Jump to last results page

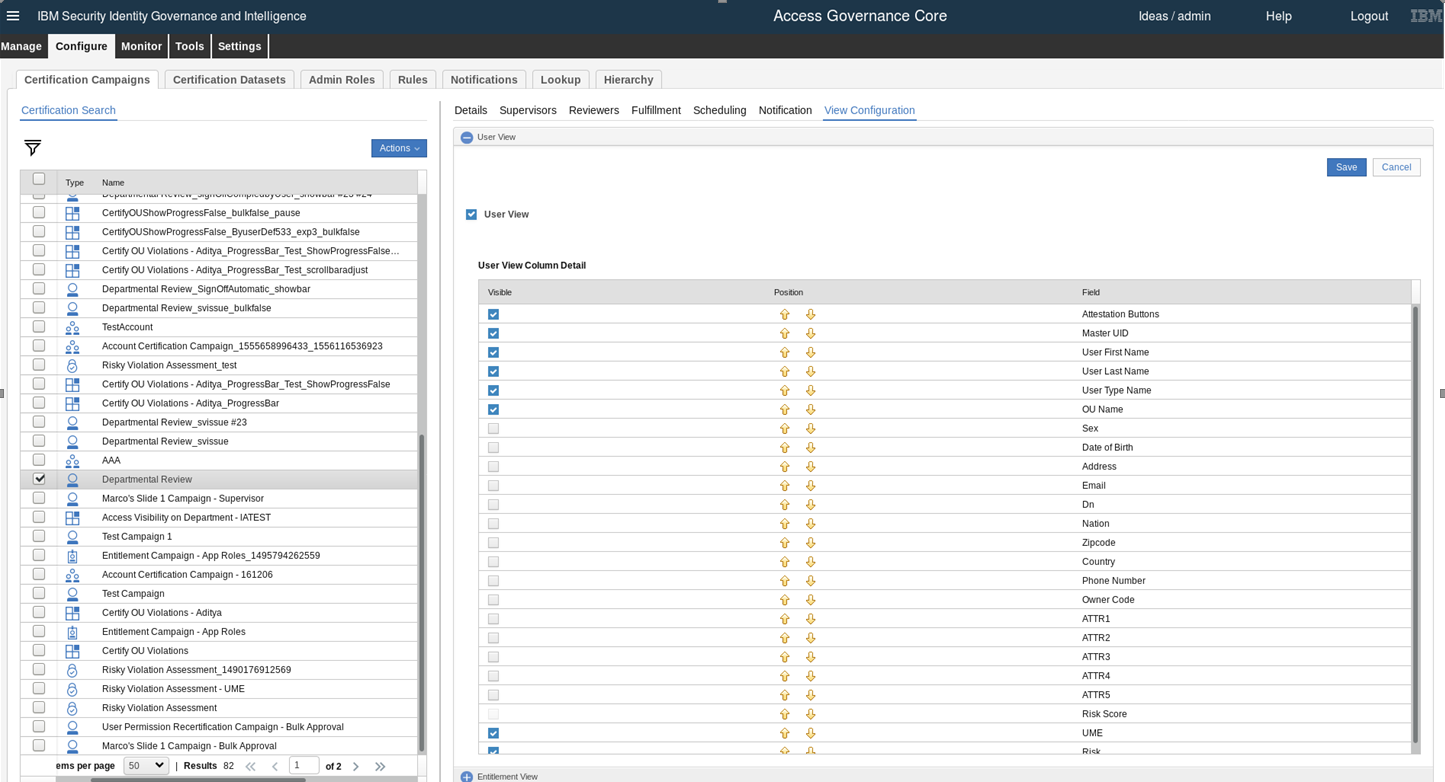tap(380, 766)
